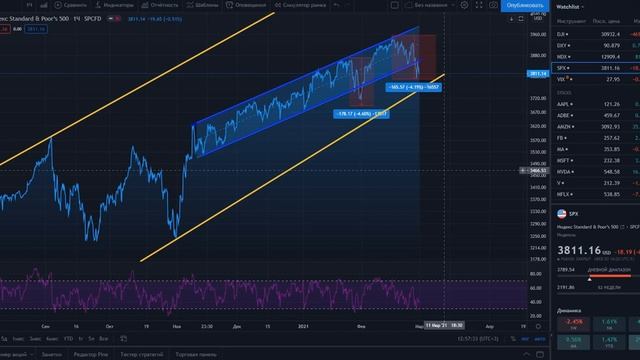Image resolution: width=640 pixels, height=360 pixels.
Task: Toggle the лог logarithmic scale
Action: click(x=525, y=339)
